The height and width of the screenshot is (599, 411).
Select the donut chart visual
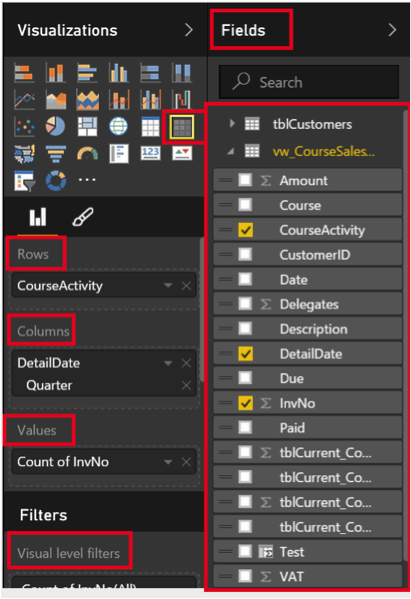coord(56,180)
